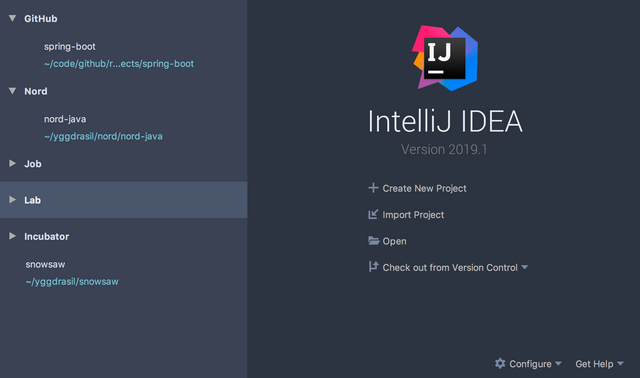
Task: Click the Configure gear icon
Action: [x=500, y=363]
